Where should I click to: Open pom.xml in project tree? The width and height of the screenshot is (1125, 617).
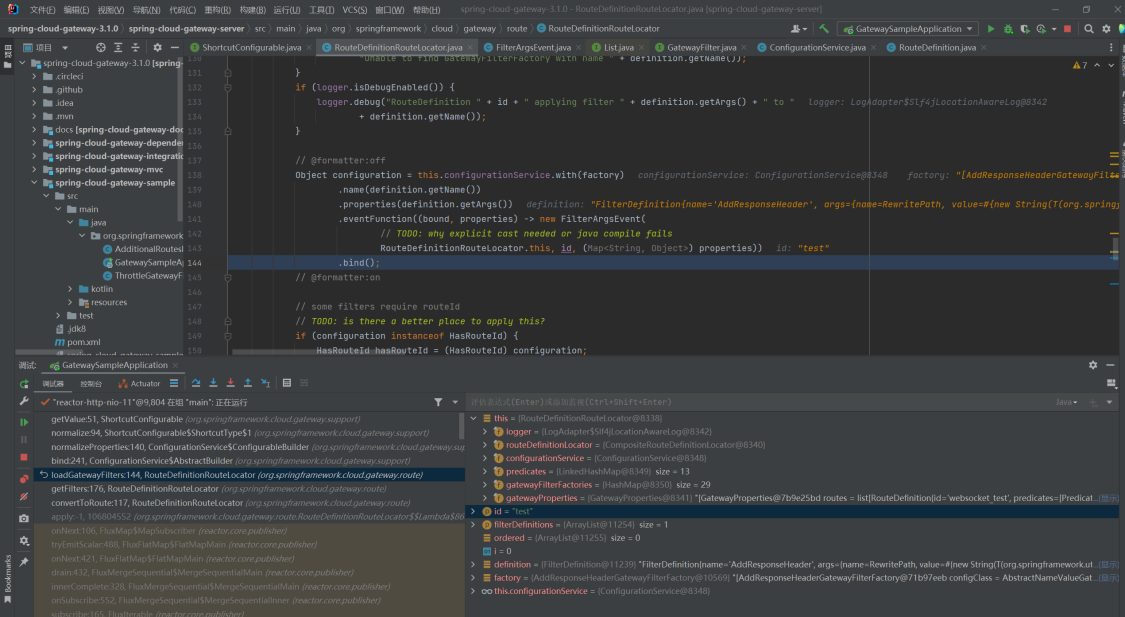(x=83, y=342)
